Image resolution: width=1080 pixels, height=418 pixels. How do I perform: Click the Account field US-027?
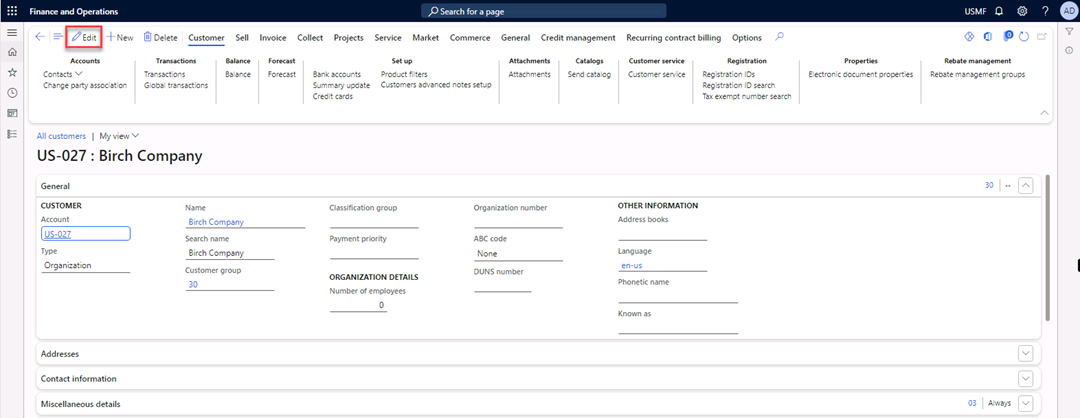pos(85,234)
